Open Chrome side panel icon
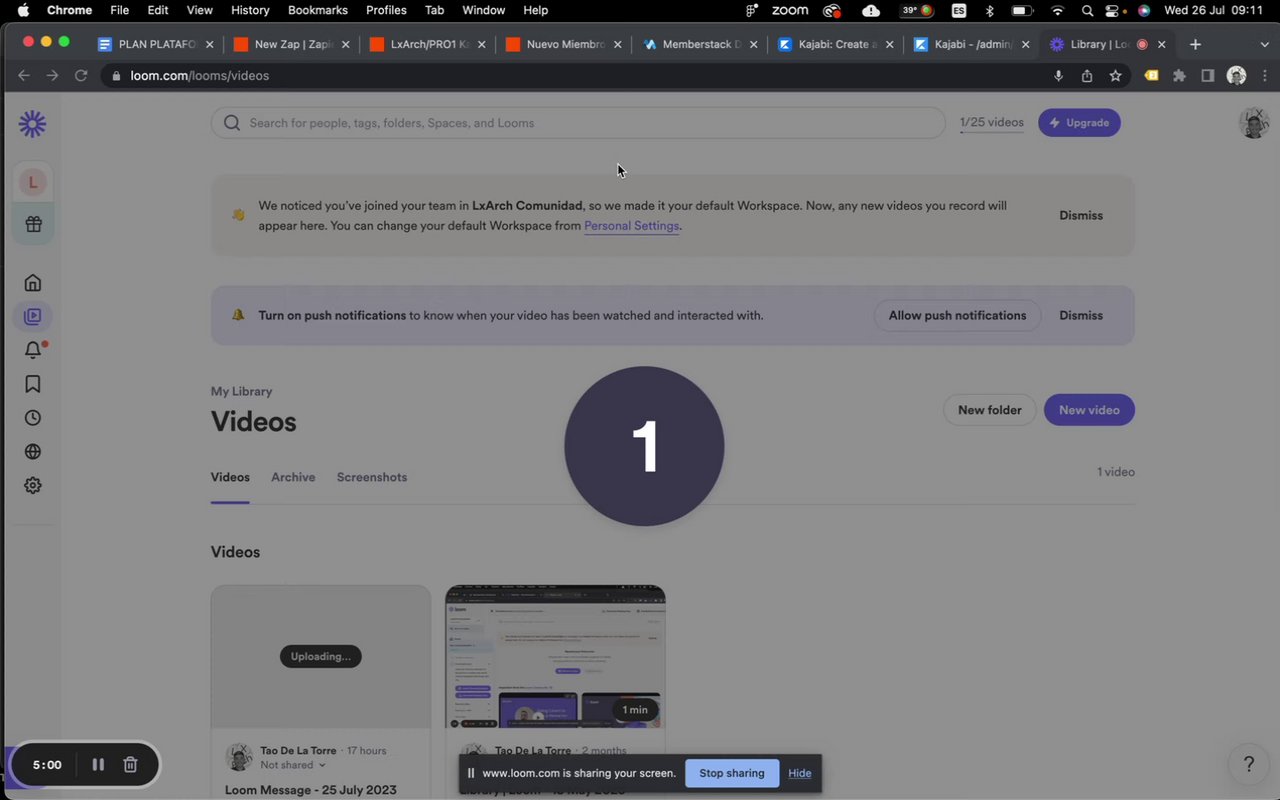 (x=1207, y=76)
